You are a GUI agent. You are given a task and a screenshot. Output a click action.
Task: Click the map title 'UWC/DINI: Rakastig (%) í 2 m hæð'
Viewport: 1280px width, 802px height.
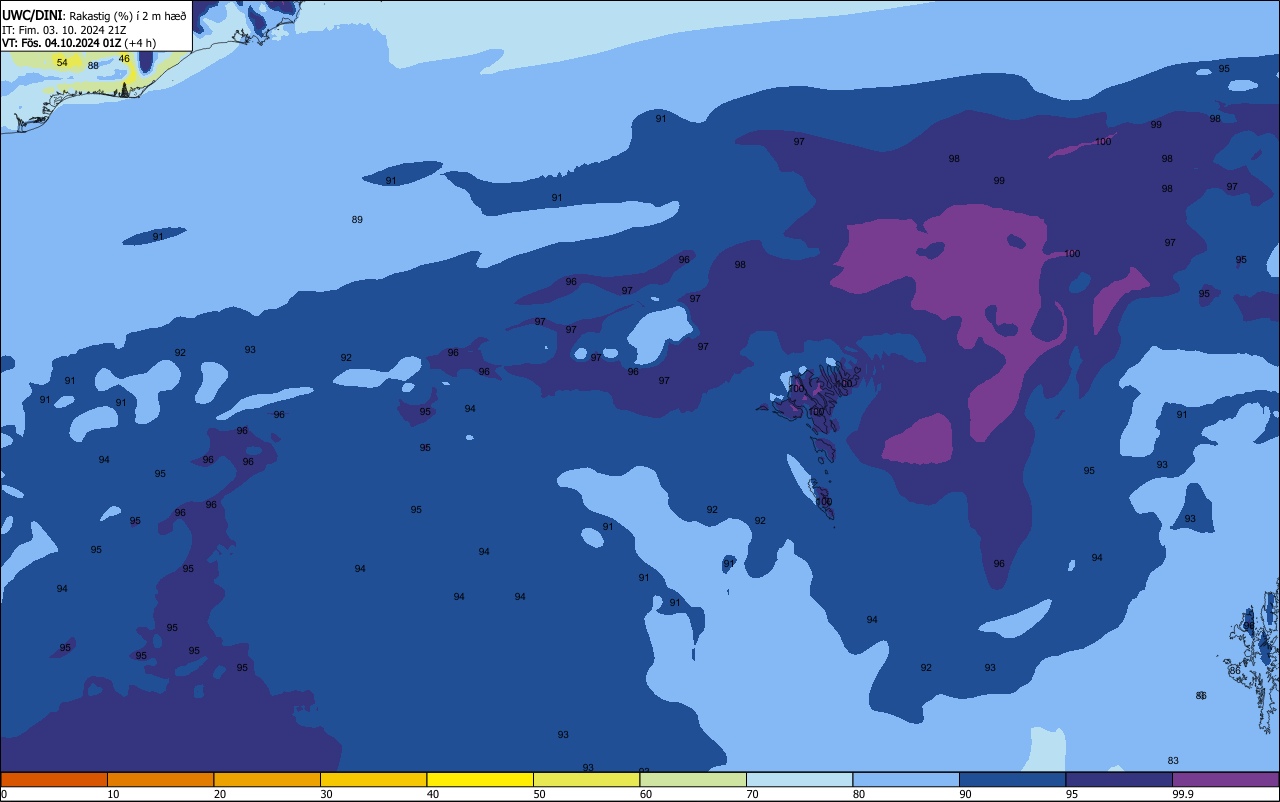point(94,16)
